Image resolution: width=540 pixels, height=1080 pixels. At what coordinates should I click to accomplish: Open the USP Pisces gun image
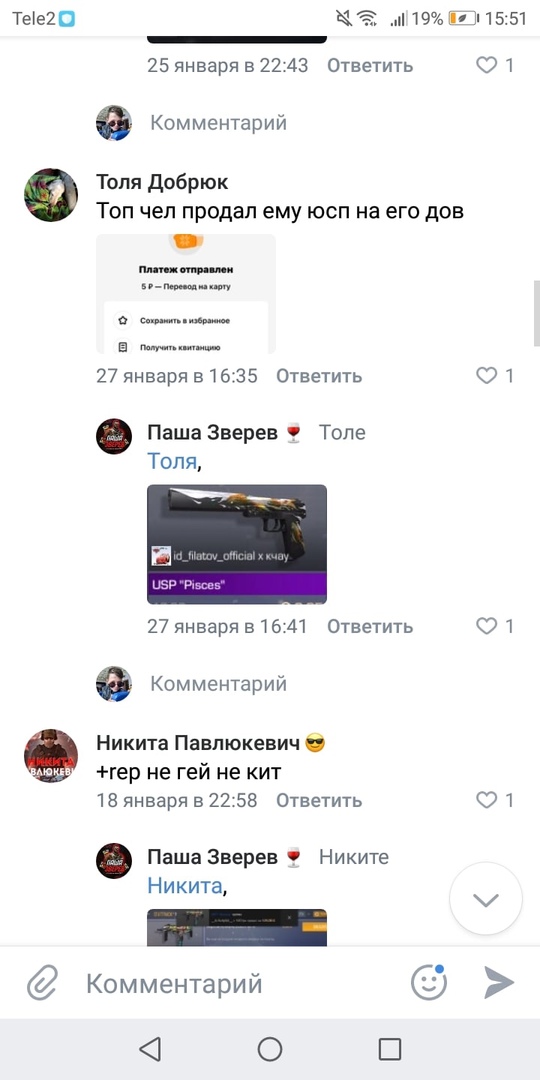[237, 544]
